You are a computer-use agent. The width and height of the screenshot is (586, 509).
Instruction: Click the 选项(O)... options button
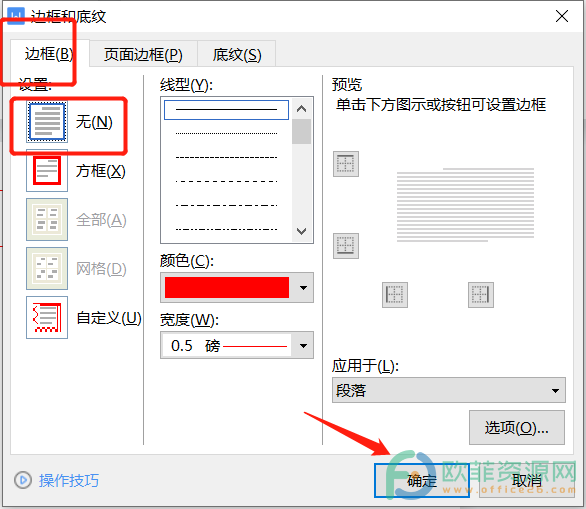[516, 428]
